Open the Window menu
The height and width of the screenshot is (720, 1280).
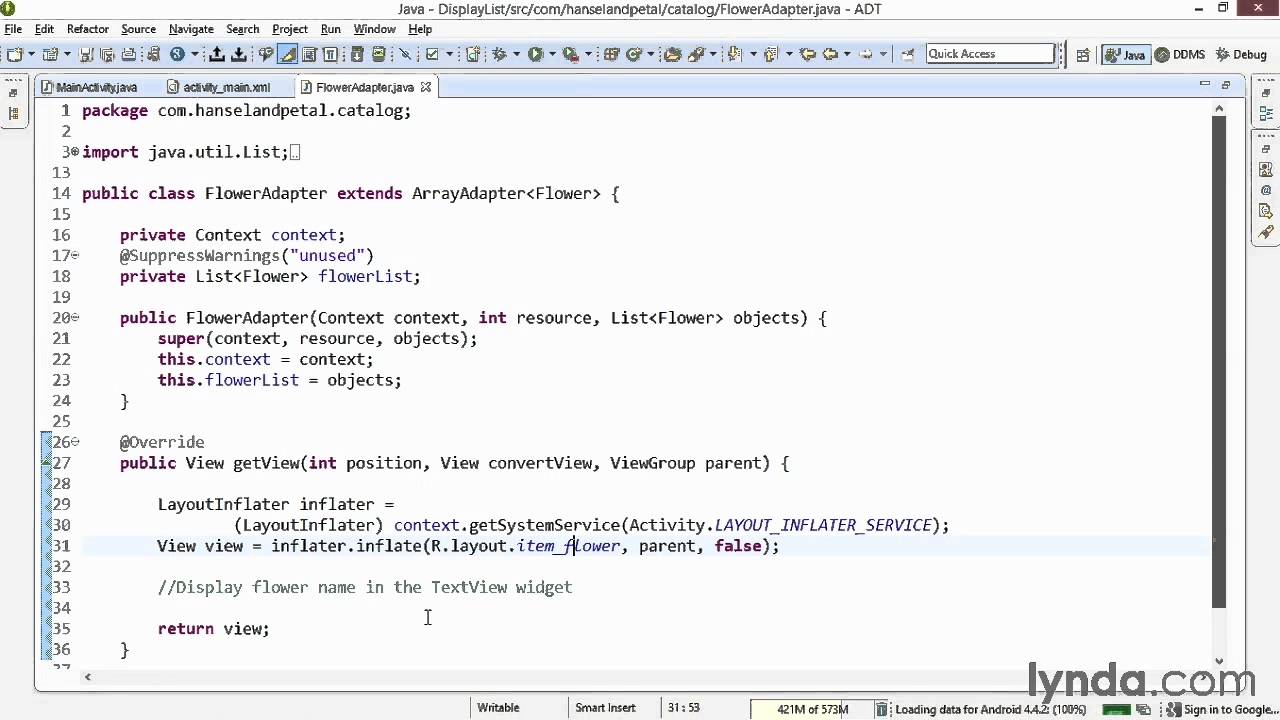point(375,29)
